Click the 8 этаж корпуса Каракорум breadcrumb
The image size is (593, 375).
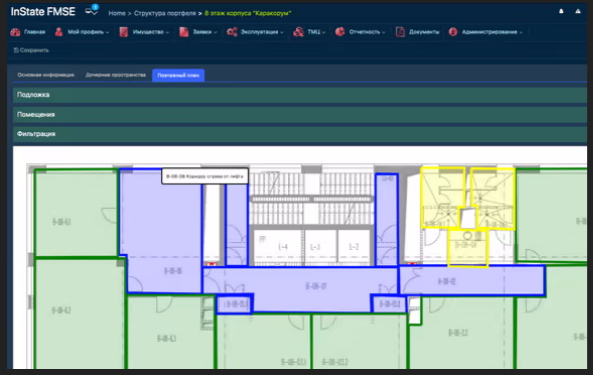248,13
